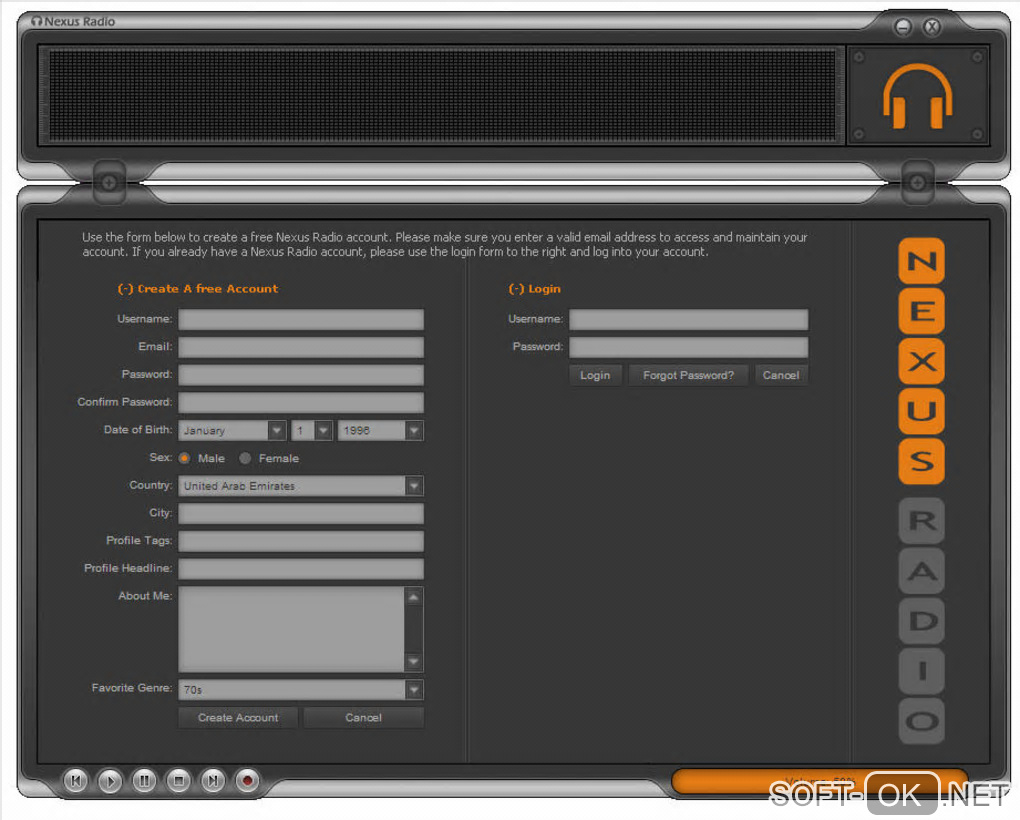Click the Profile Headline field
The image size is (1020, 820).
click(x=301, y=569)
